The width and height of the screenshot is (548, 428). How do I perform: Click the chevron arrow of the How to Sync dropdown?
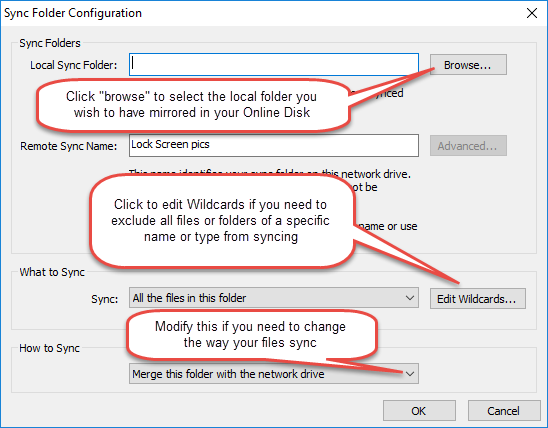(x=410, y=374)
